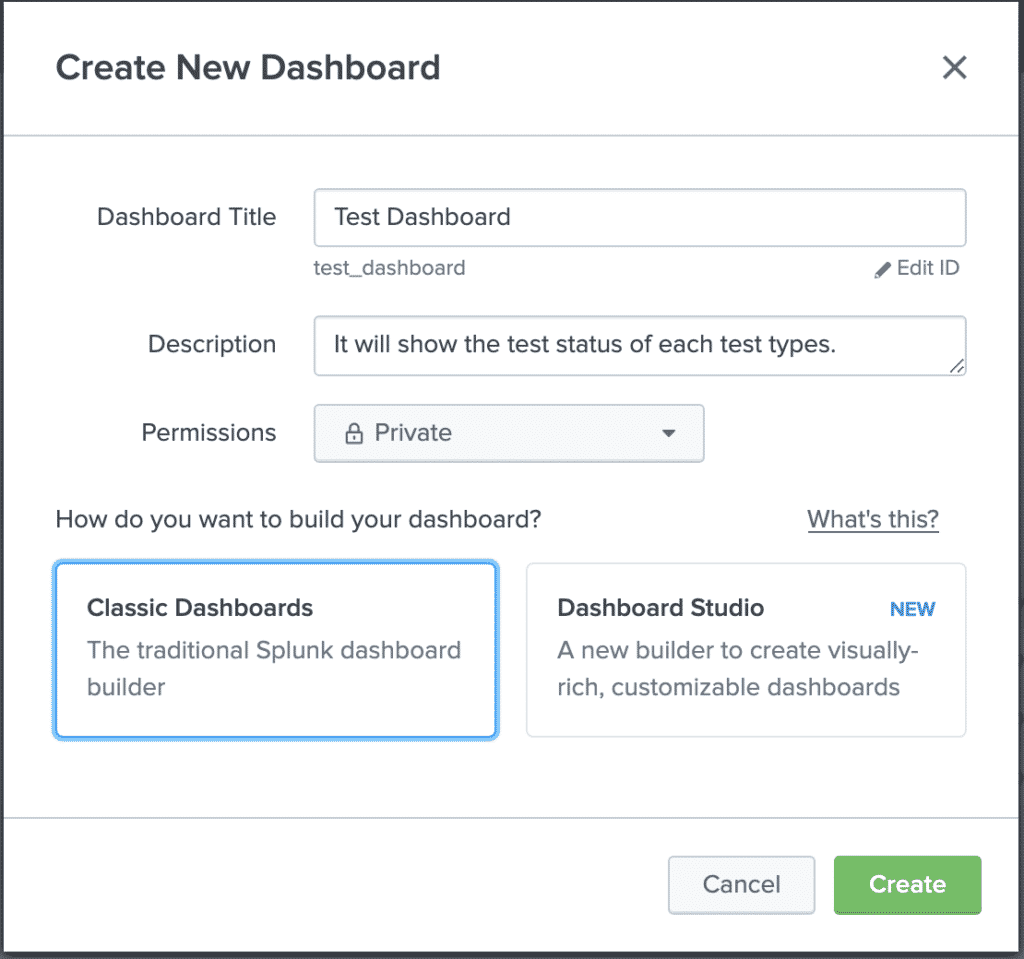Click the Create New Dashboard title text
The height and width of the screenshot is (959, 1024).
pyautogui.click(x=248, y=67)
